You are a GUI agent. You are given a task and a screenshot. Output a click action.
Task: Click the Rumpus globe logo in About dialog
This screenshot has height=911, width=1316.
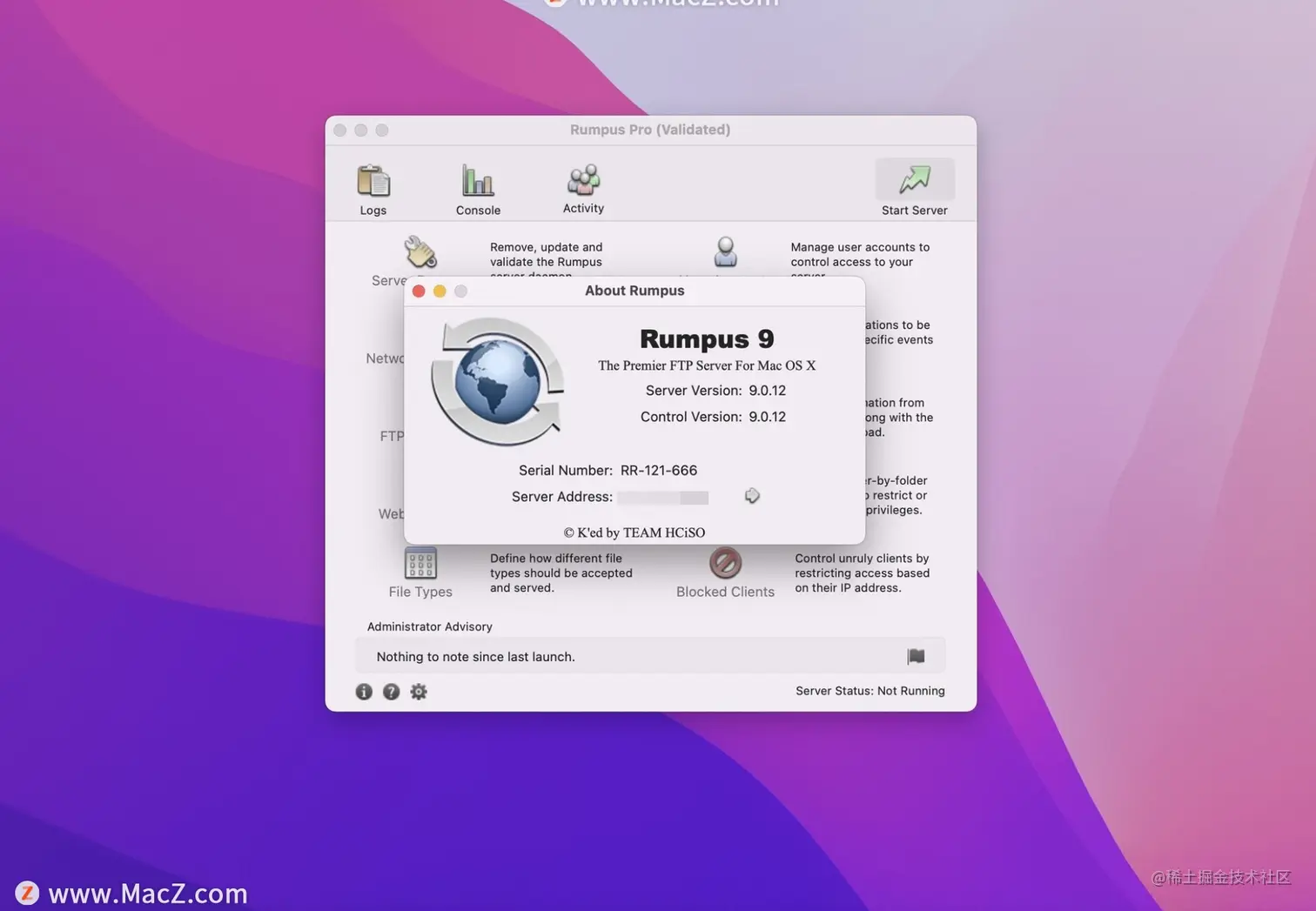pos(497,381)
